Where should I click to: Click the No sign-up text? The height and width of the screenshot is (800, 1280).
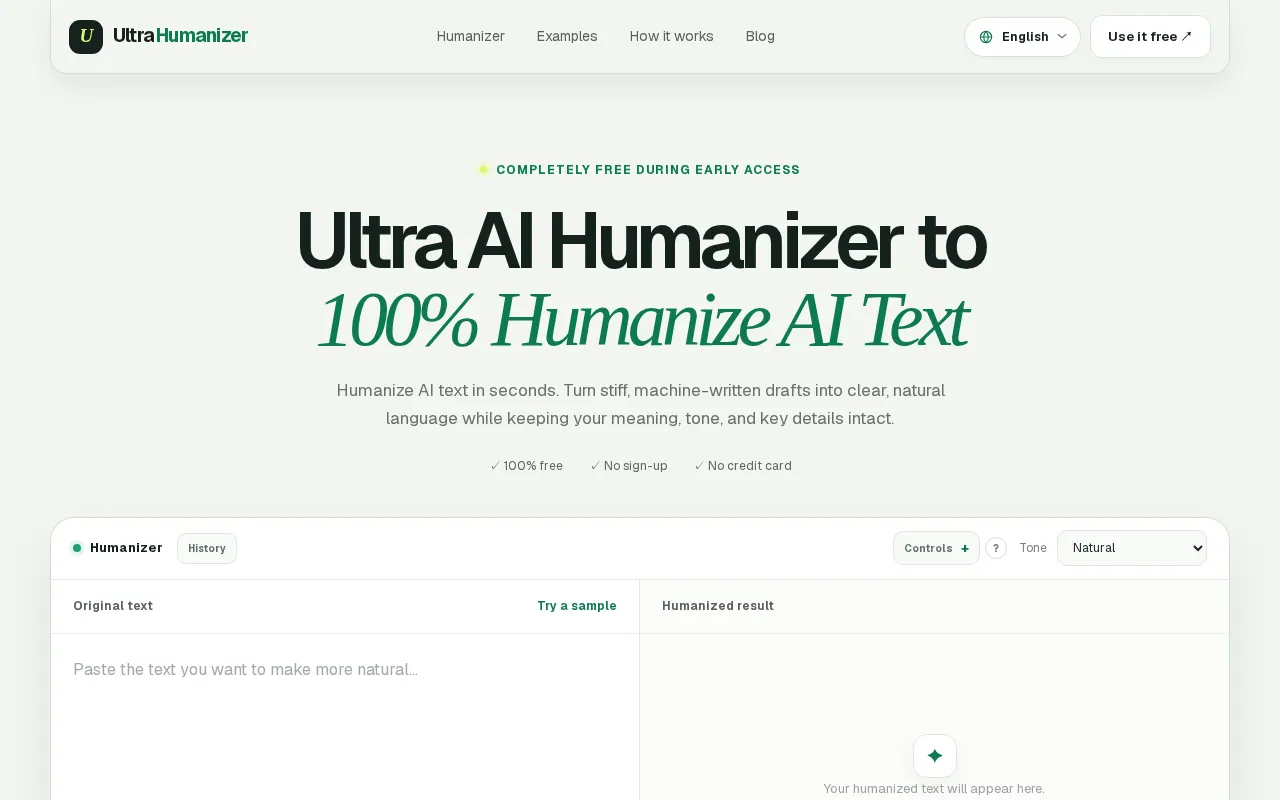pos(629,466)
